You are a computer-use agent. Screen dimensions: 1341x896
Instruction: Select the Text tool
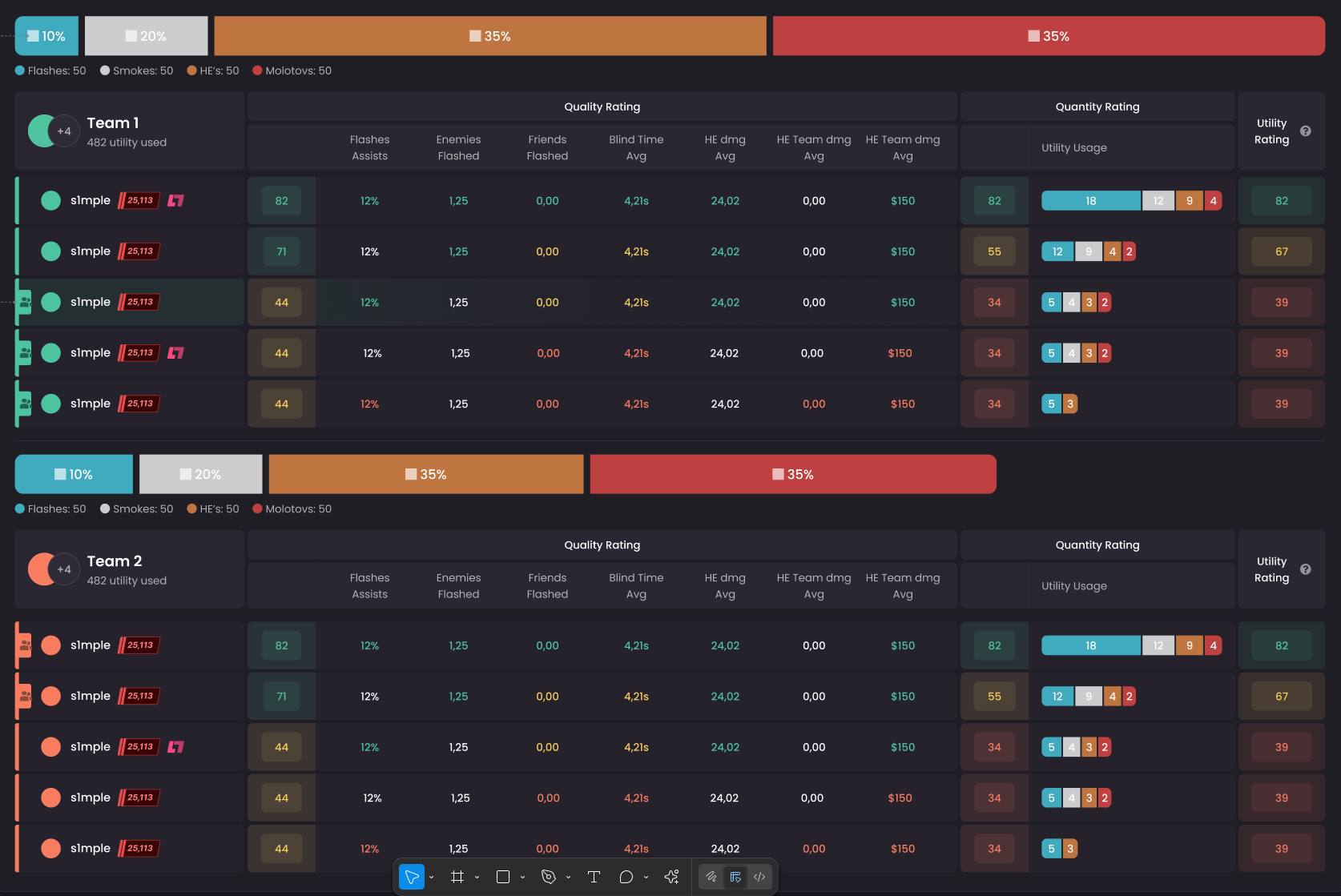point(594,877)
